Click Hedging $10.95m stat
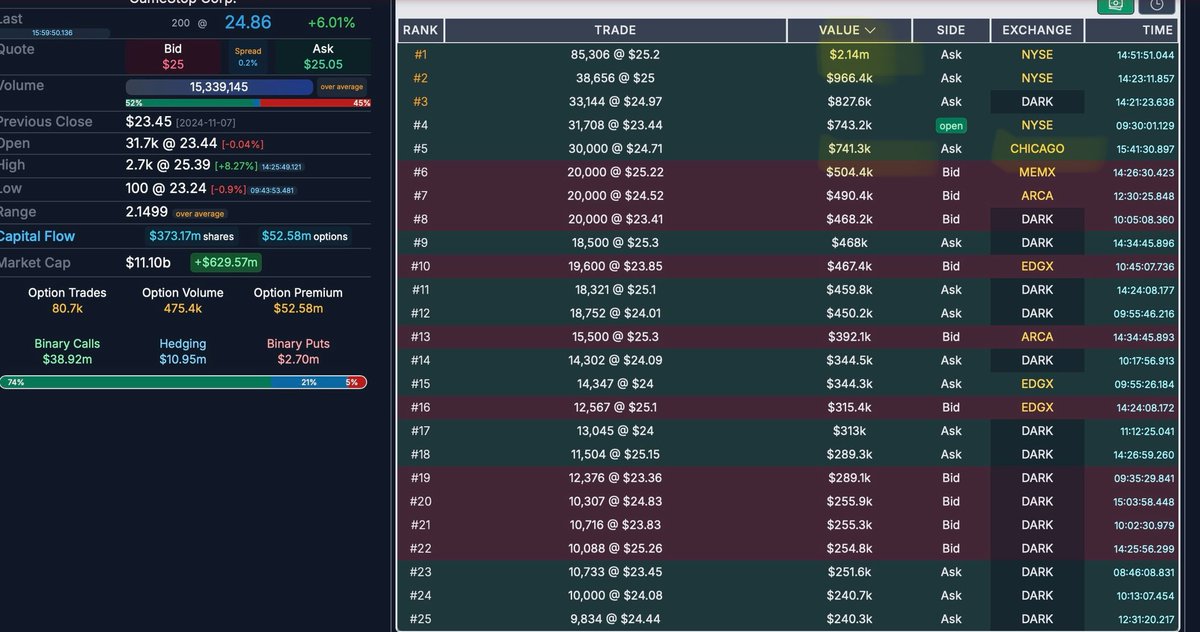 [x=183, y=351]
